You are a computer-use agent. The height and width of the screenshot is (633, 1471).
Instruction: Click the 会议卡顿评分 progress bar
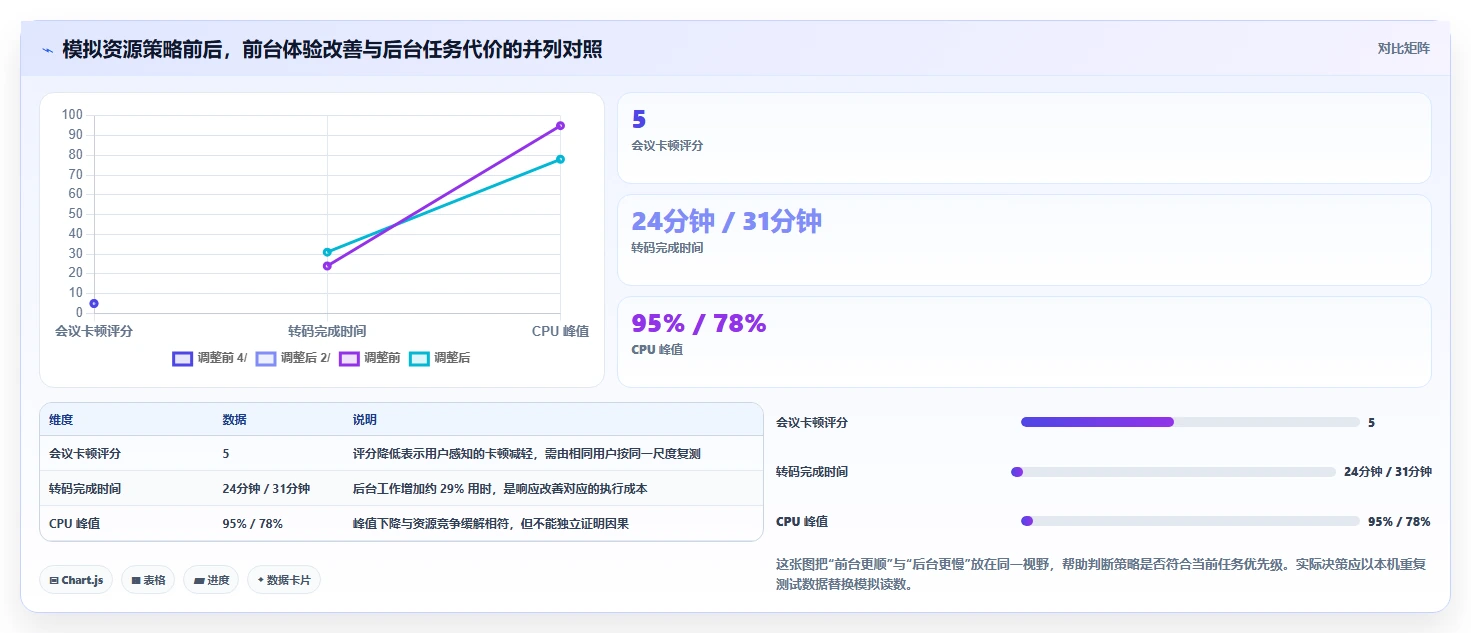1190,422
